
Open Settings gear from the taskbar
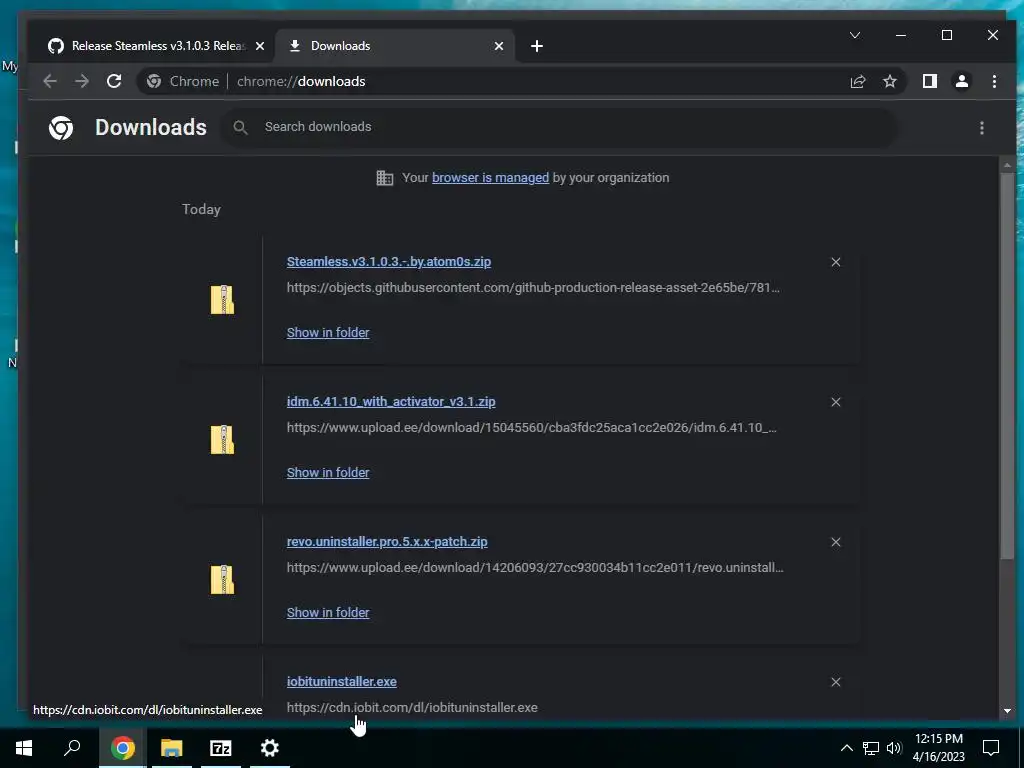click(x=270, y=748)
